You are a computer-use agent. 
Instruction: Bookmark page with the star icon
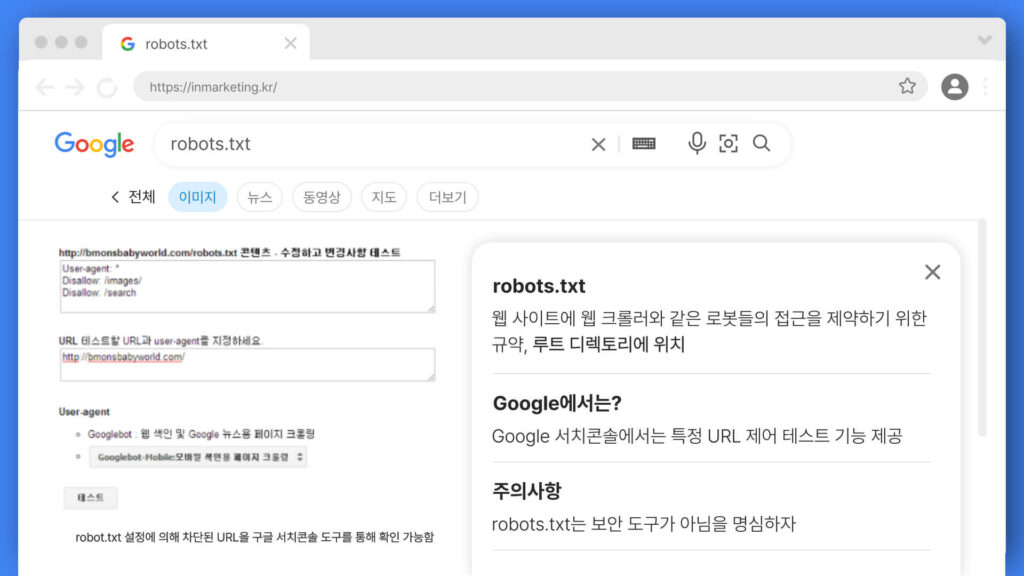point(906,86)
